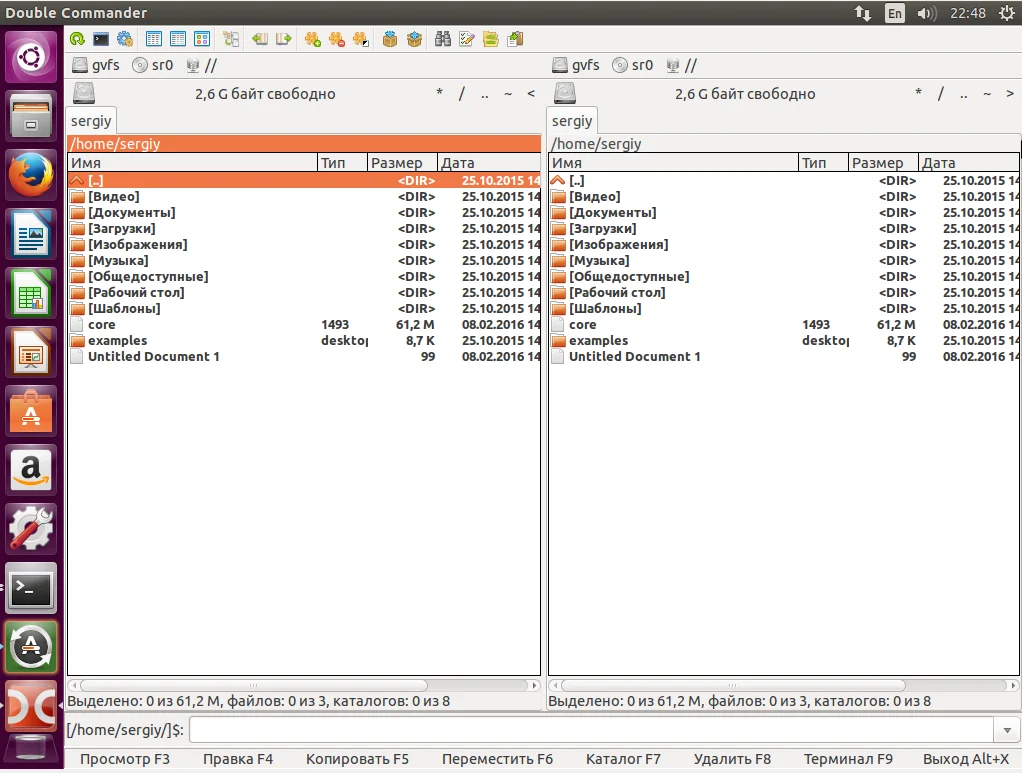
Task: Click the Pack files box icon
Action: click(x=390, y=39)
